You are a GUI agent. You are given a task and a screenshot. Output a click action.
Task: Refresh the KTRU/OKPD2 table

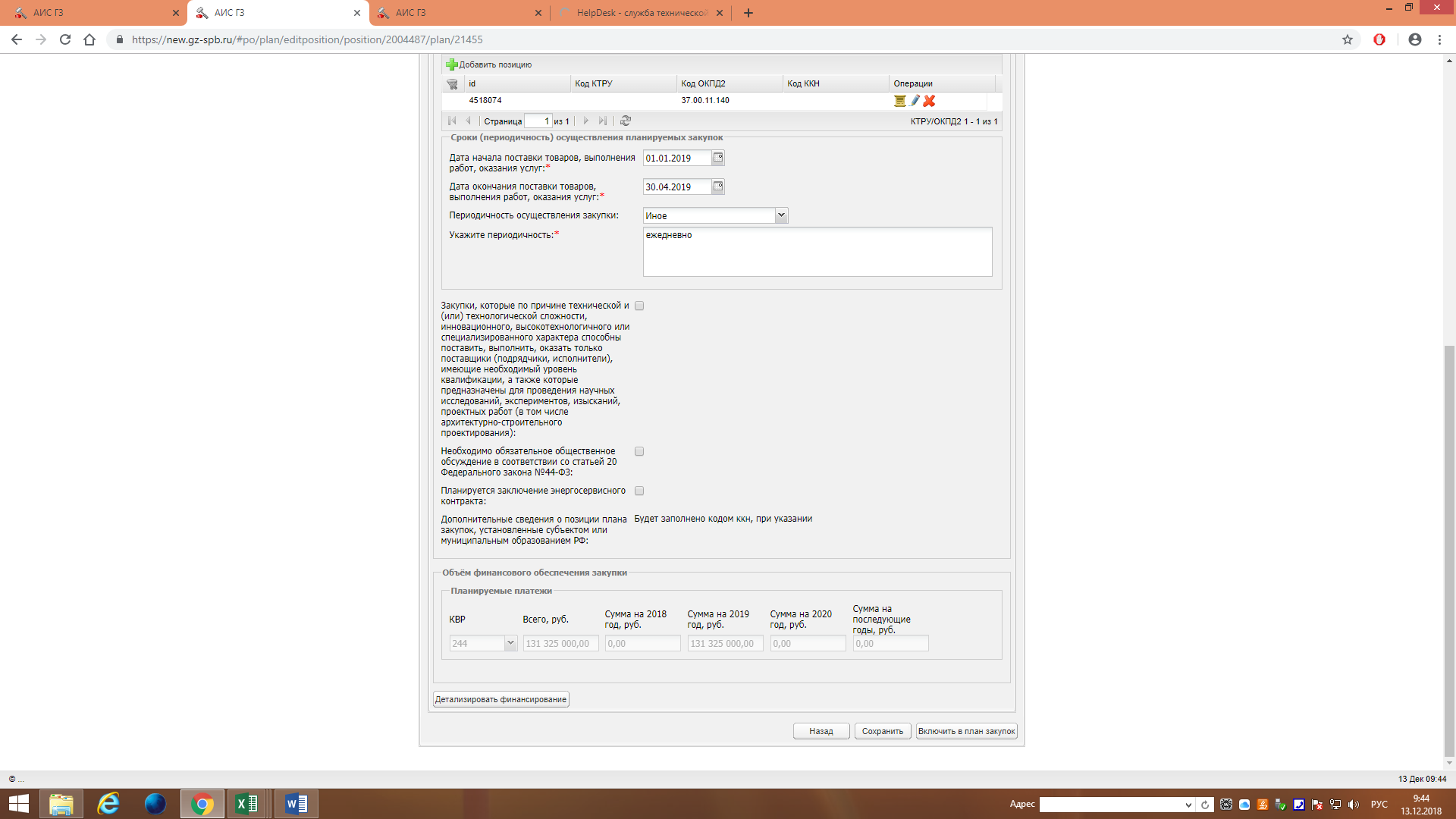point(626,121)
